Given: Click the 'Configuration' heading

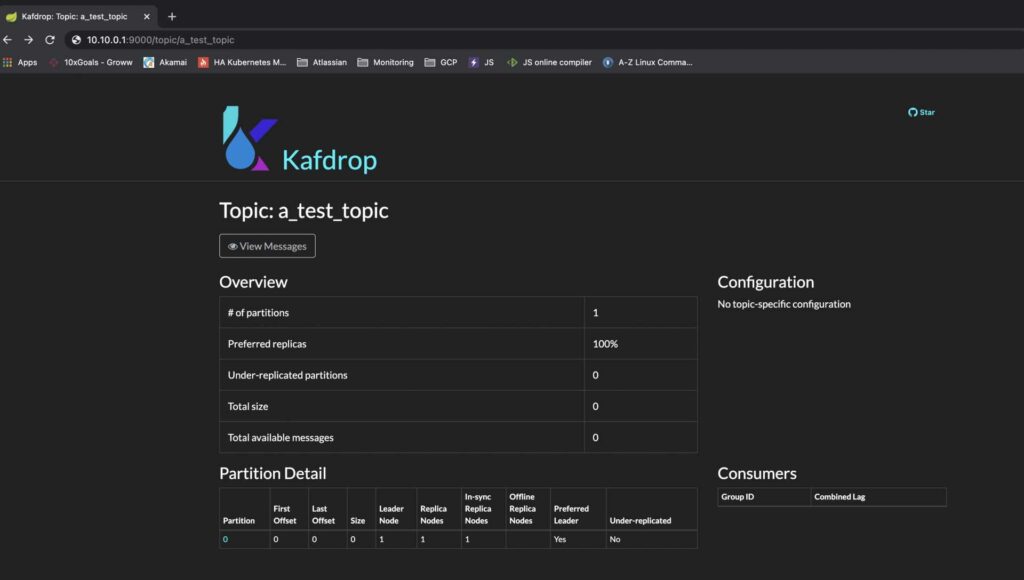Looking at the screenshot, I should click(765, 282).
